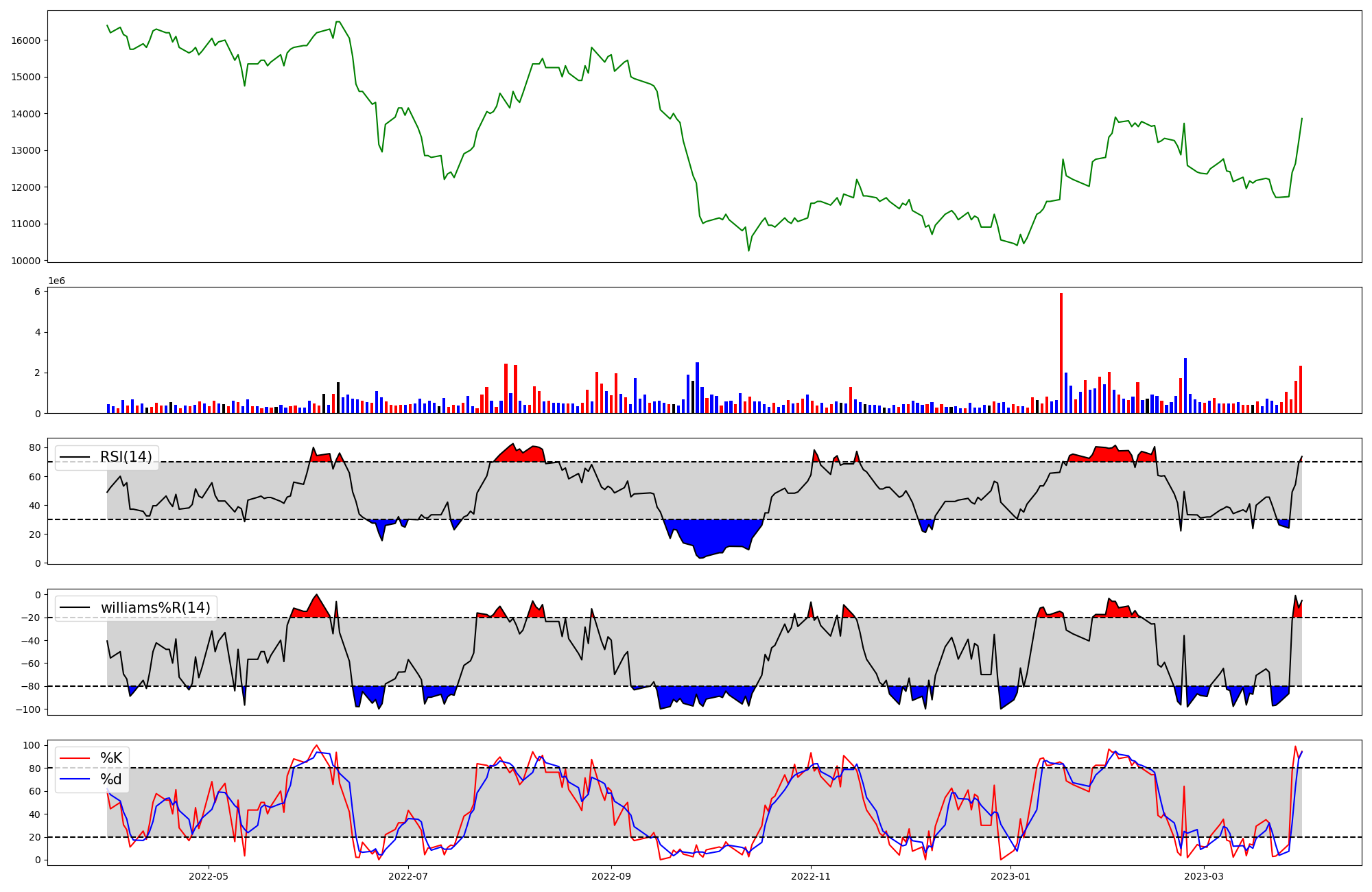
Task: Click the williams%R(14) legend label
Action: coord(155,608)
